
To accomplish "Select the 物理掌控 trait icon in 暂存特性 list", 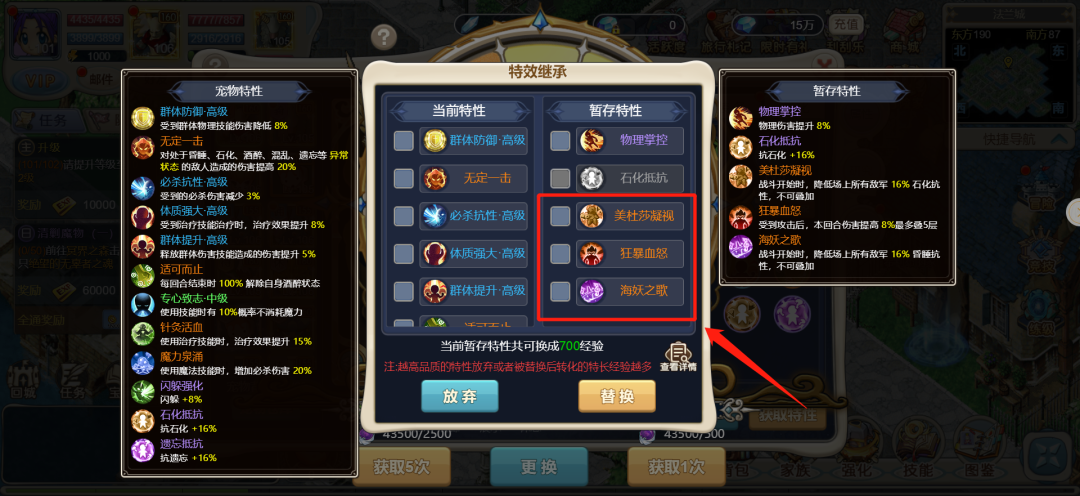I will (591, 141).
